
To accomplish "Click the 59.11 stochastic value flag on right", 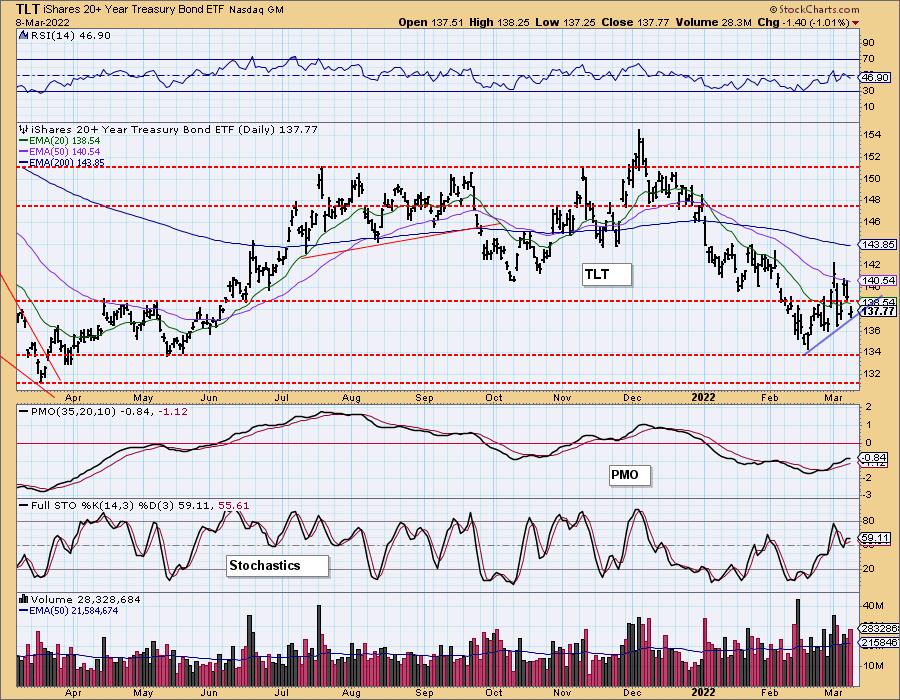I will click(x=875, y=538).
